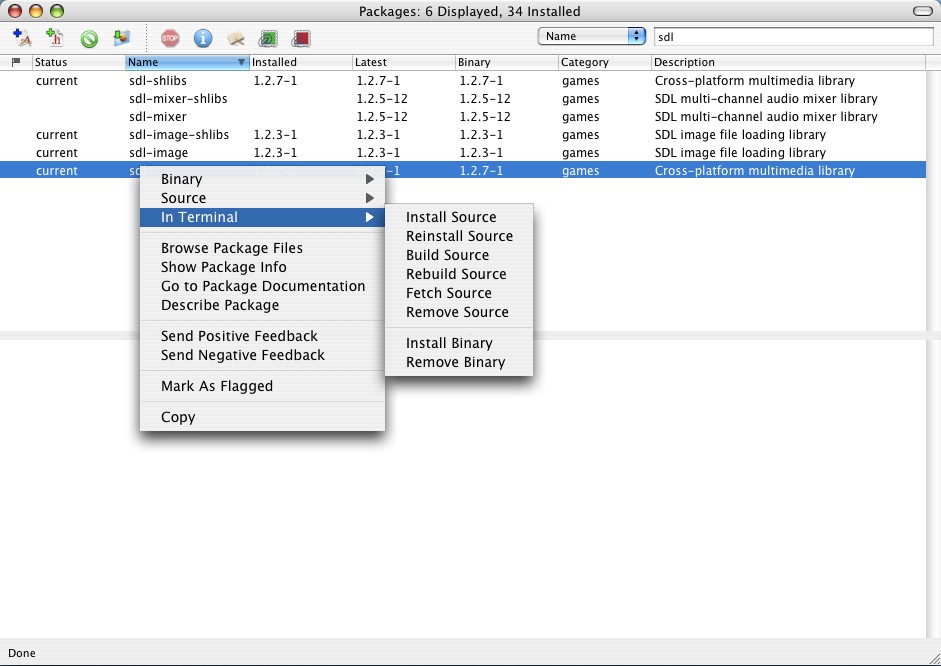Click the open book browse icon
This screenshot has height=666, width=941.
(x=236, y=39)
